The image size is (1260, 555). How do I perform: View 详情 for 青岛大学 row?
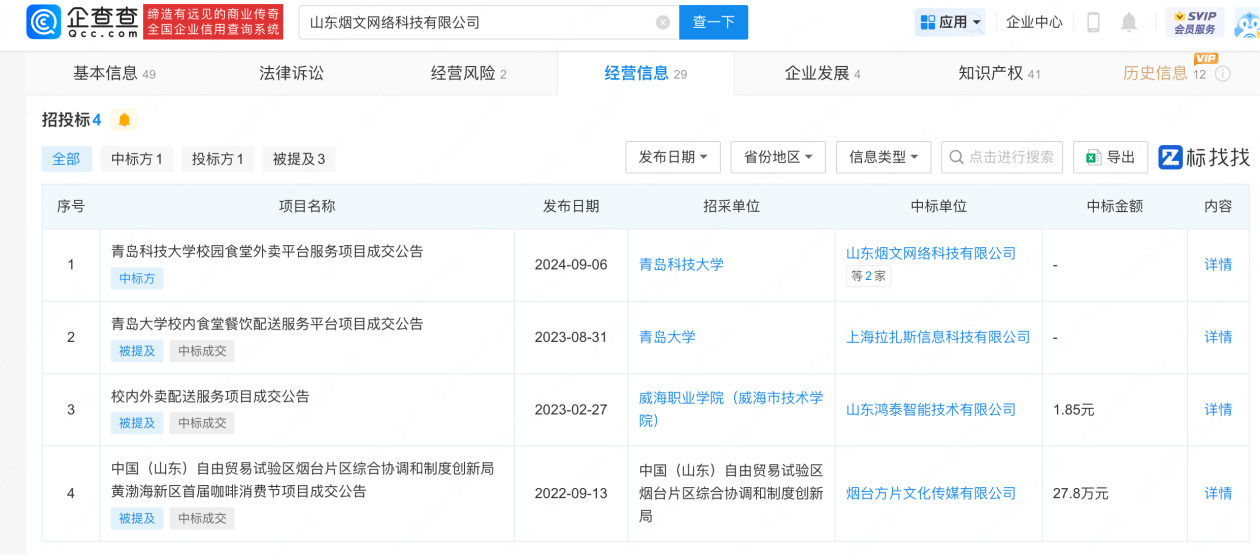tap(1218, 337)
